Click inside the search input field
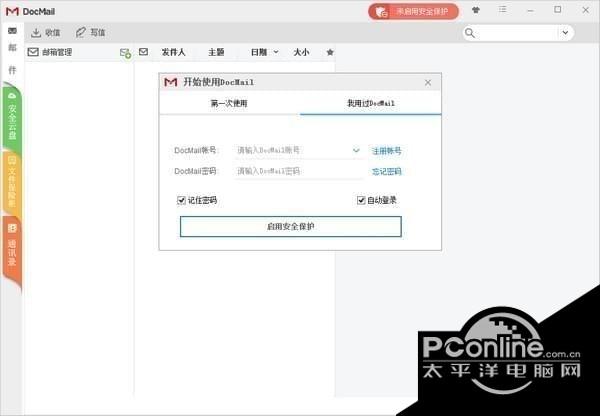This screenshot has height=416, width=600. pos(518,33)
